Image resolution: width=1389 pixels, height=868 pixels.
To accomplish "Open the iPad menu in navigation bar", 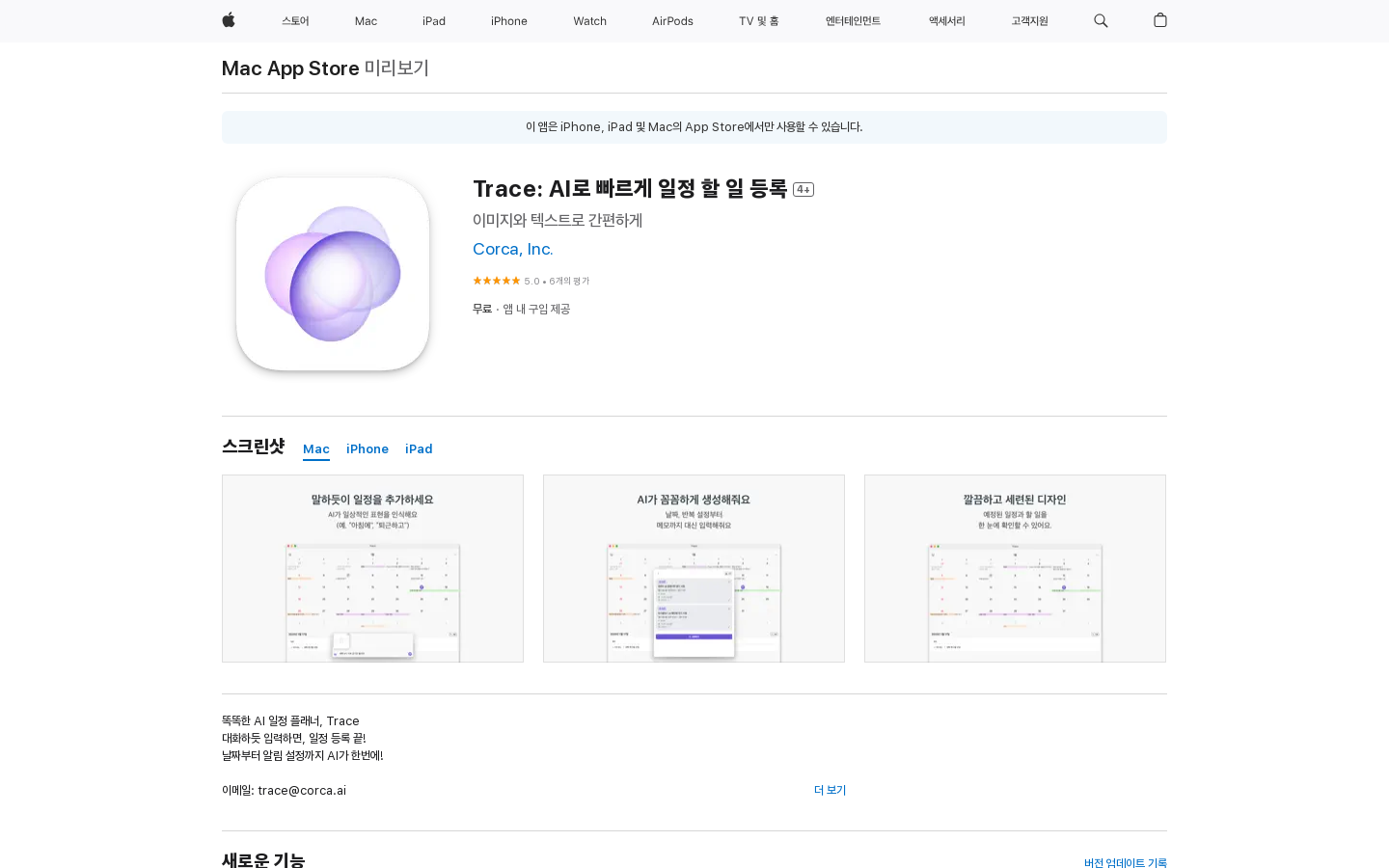I will coord(434,21).
